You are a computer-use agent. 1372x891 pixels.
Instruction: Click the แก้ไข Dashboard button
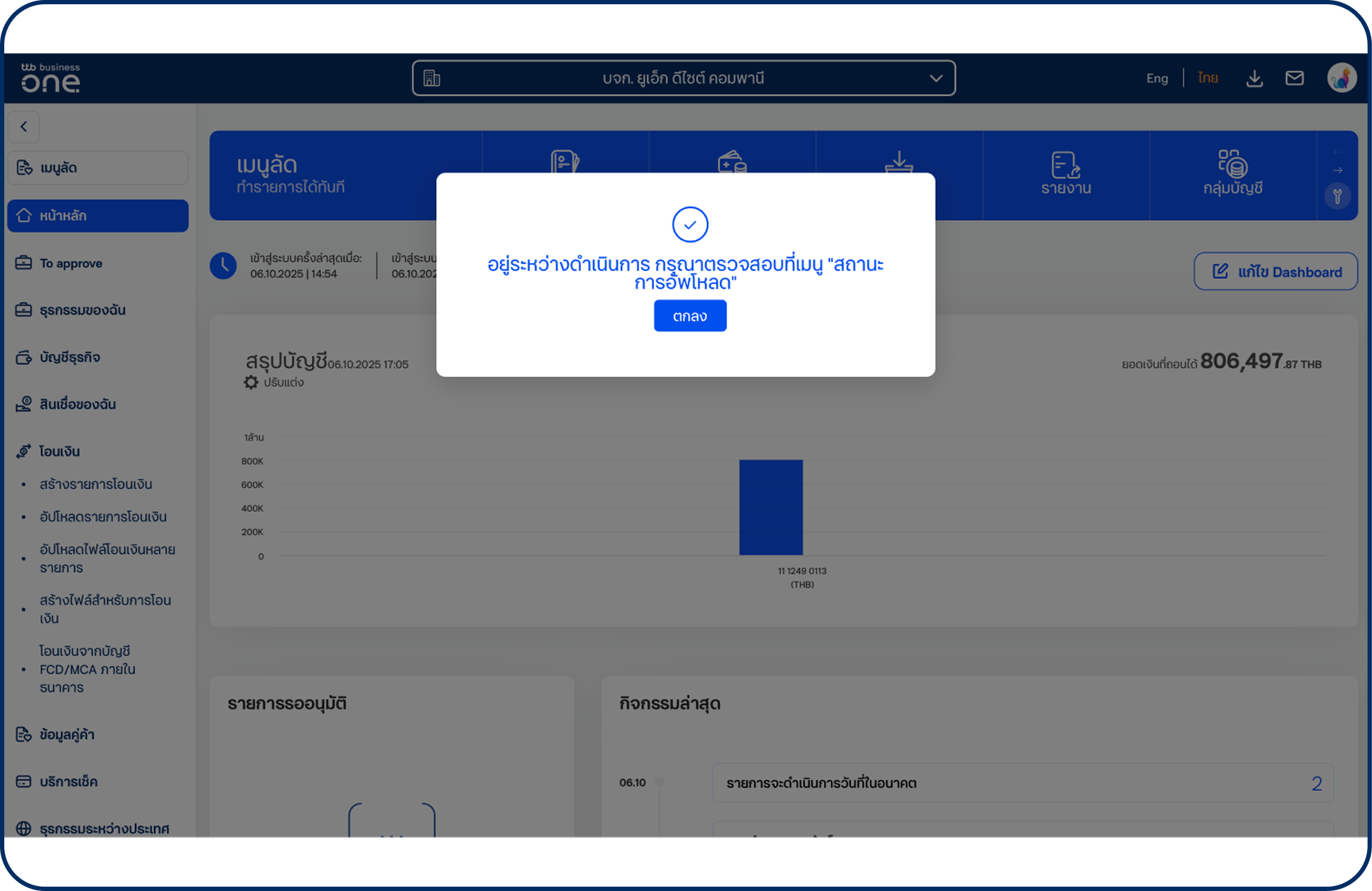click(x=1275, y=272)
